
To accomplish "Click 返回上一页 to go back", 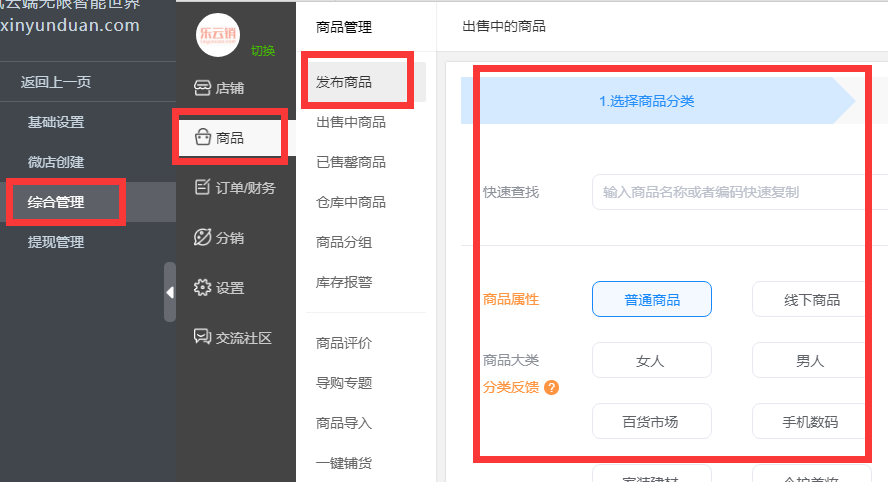I will coord(56,82).
